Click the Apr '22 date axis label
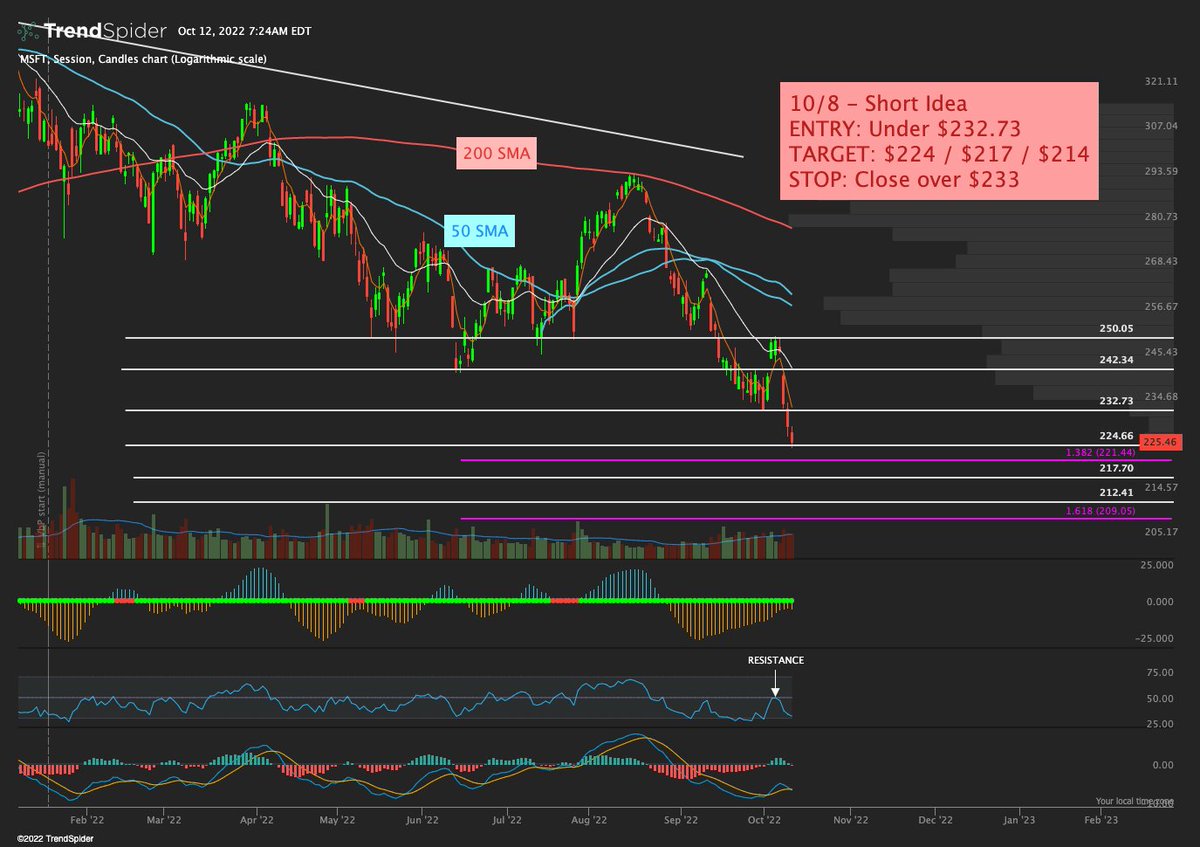 [x=258, y=818]
